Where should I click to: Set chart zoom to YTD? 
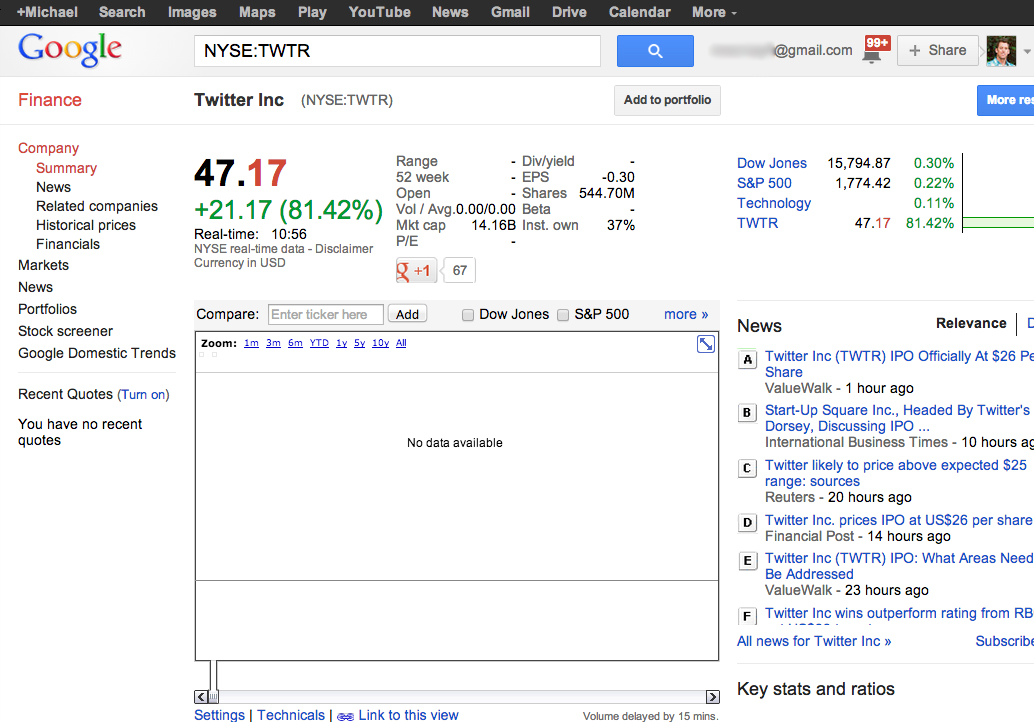319,343
